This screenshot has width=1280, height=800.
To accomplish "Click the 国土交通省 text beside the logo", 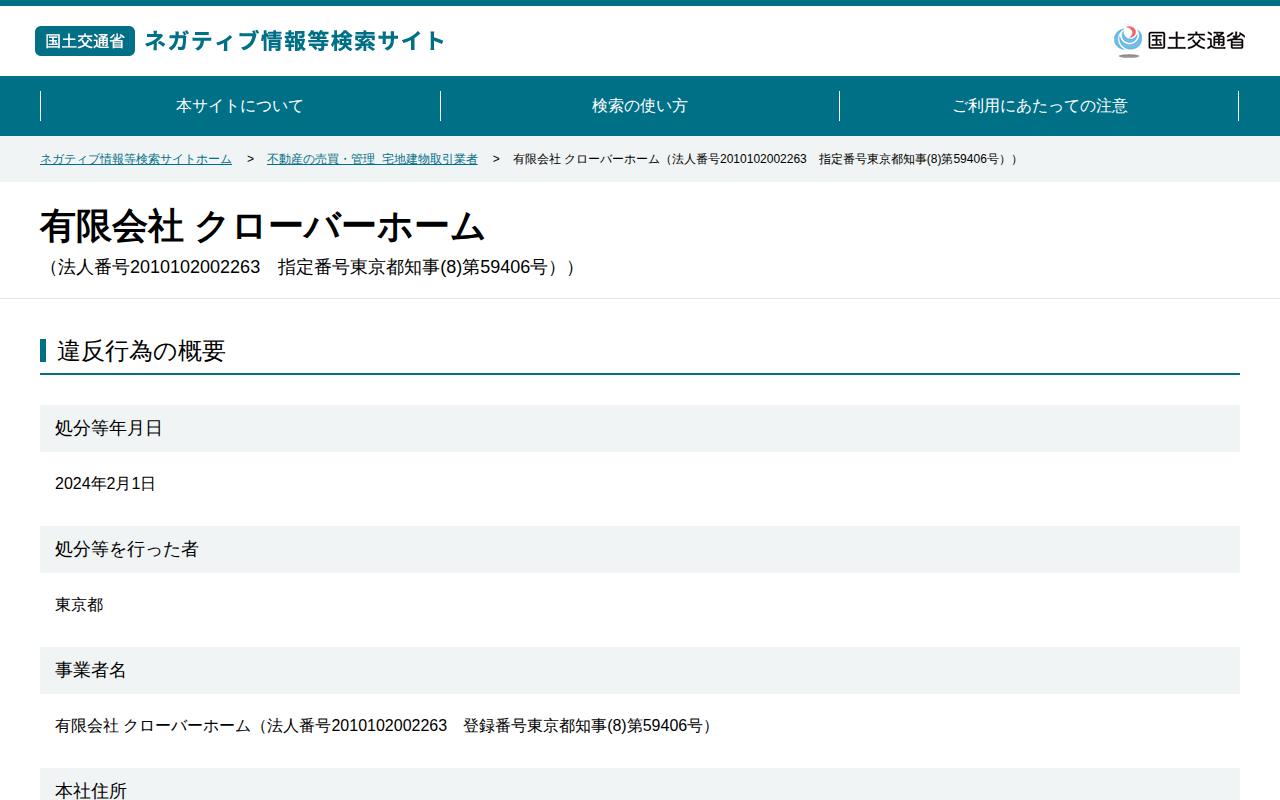I will [1196, 41].
